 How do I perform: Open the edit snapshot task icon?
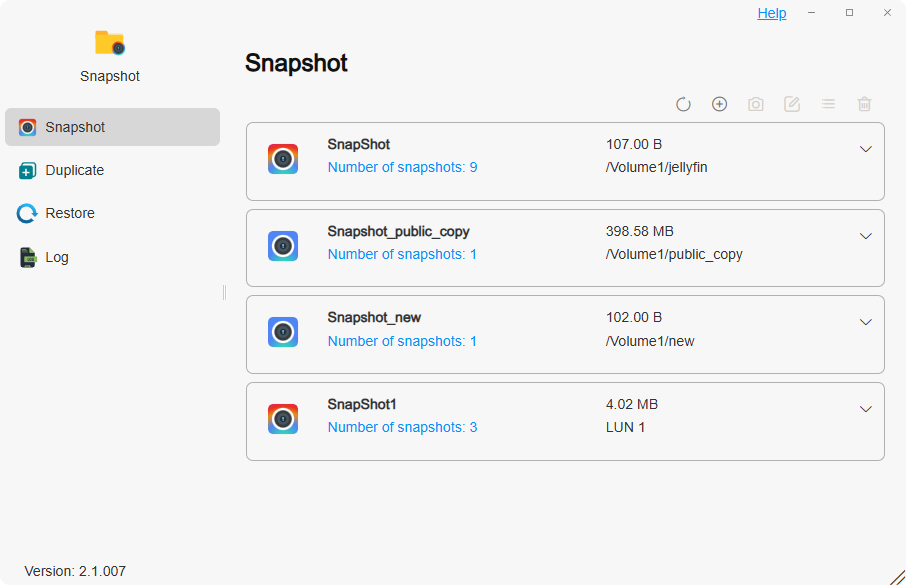792,104
